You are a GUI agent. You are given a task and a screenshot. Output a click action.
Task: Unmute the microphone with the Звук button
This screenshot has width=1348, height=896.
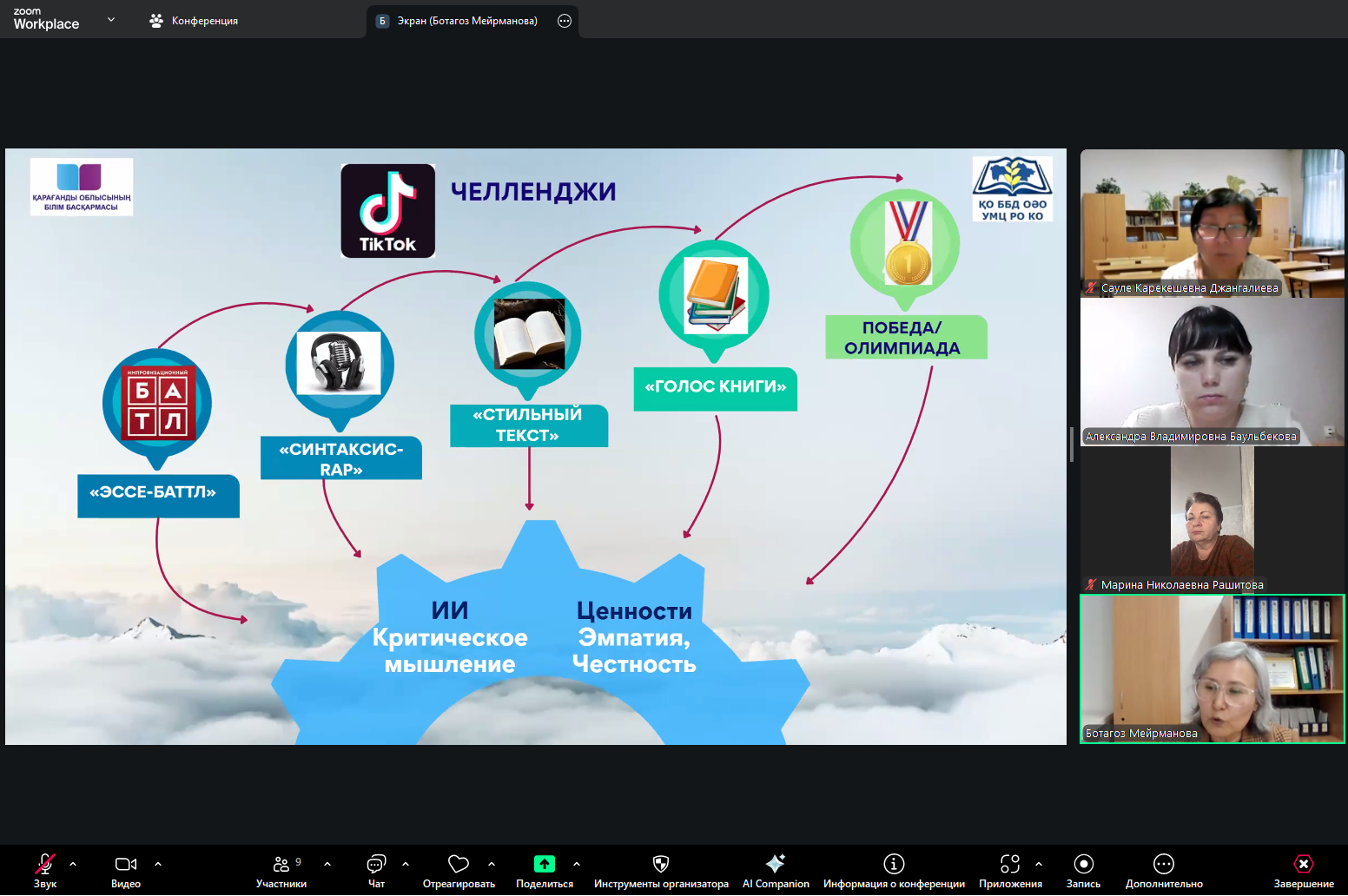[x=45, y=864]
